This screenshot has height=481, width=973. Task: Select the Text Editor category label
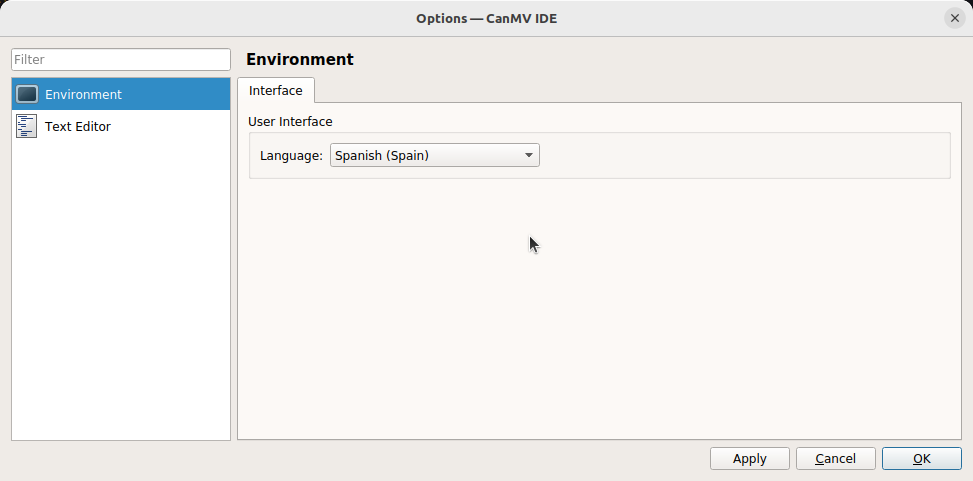78,127
